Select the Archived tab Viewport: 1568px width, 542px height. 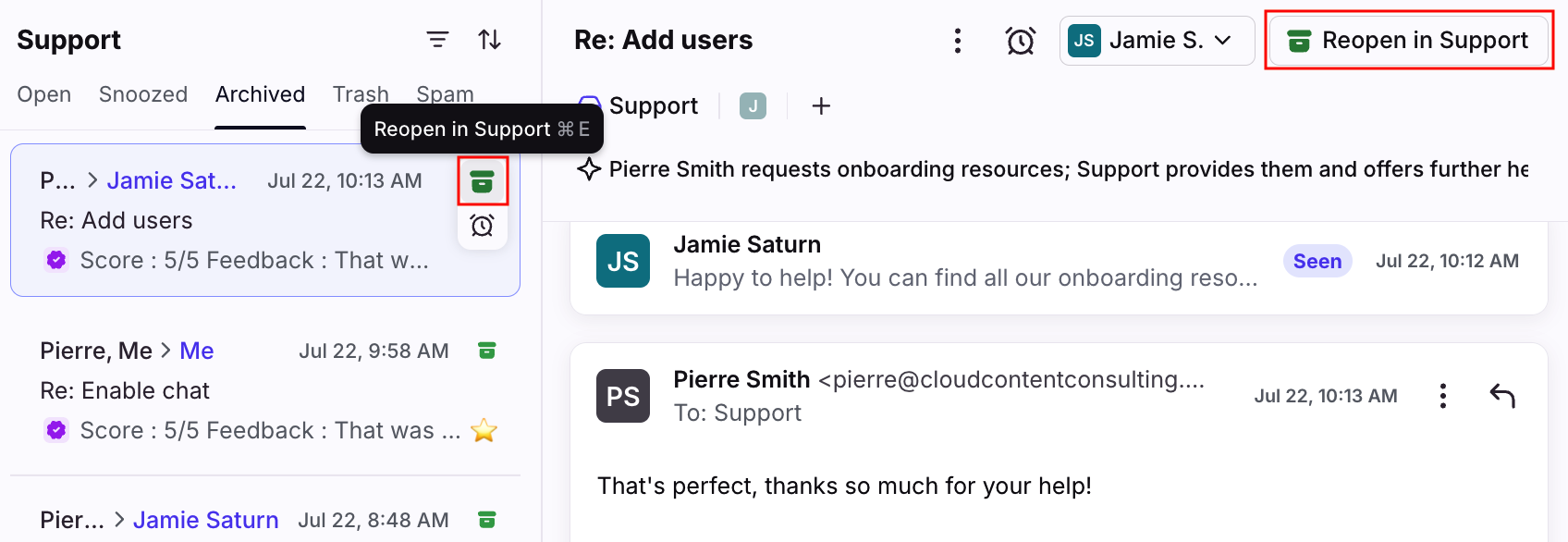tap(260, 94)
